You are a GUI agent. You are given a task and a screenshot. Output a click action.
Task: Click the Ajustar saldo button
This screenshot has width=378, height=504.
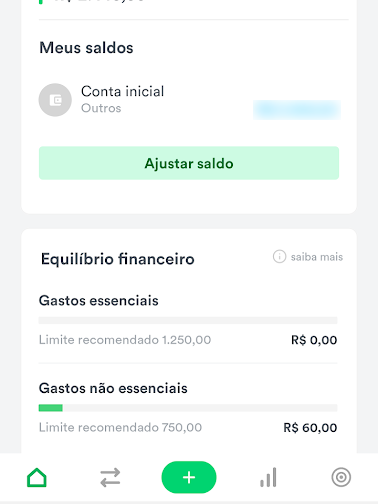click(x=189, y=163)
